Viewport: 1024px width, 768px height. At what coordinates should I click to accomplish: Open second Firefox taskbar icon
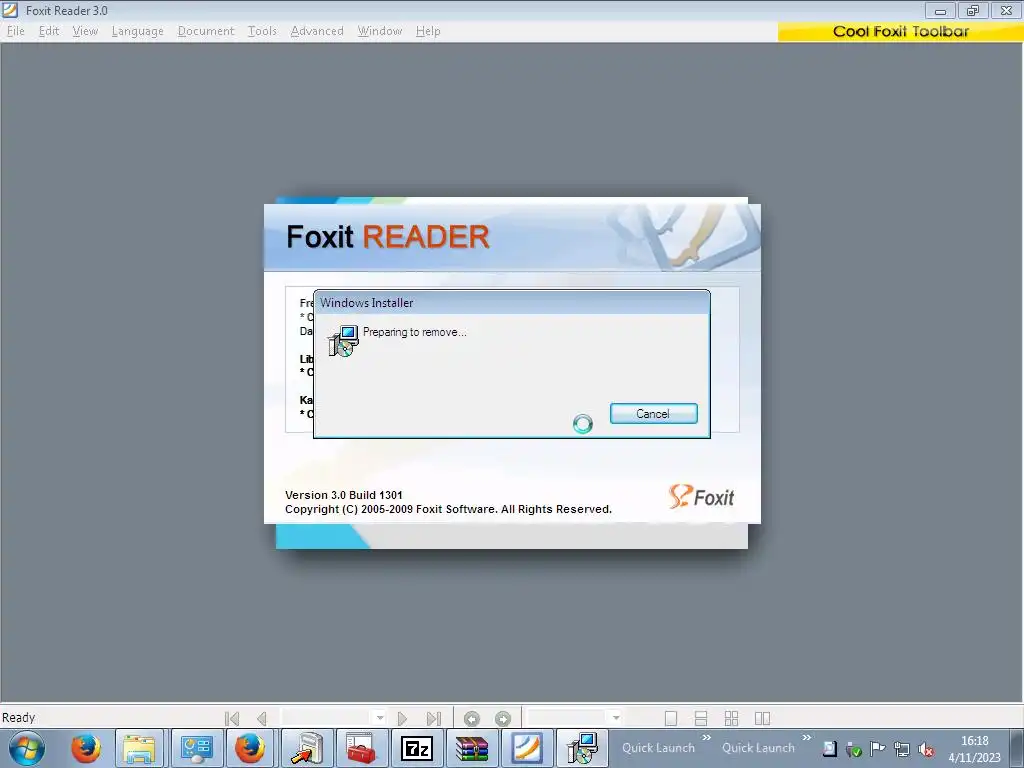[250, 748]
